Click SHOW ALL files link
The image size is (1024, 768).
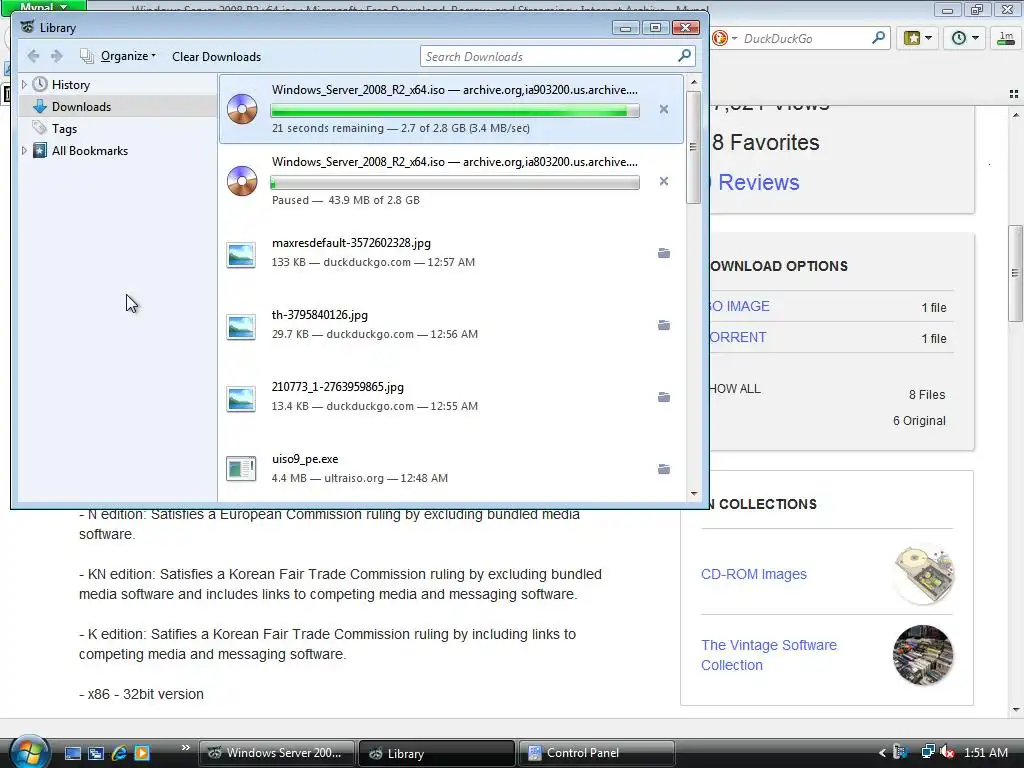click(x=735, y=389)
